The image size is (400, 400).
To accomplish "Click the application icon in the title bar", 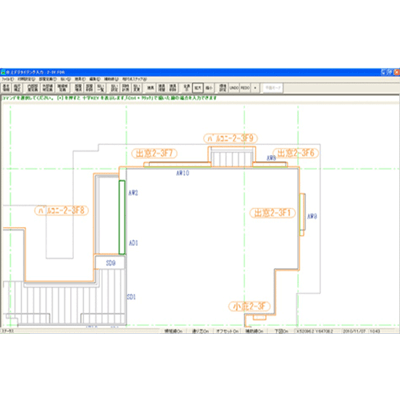I will point(3,72).
